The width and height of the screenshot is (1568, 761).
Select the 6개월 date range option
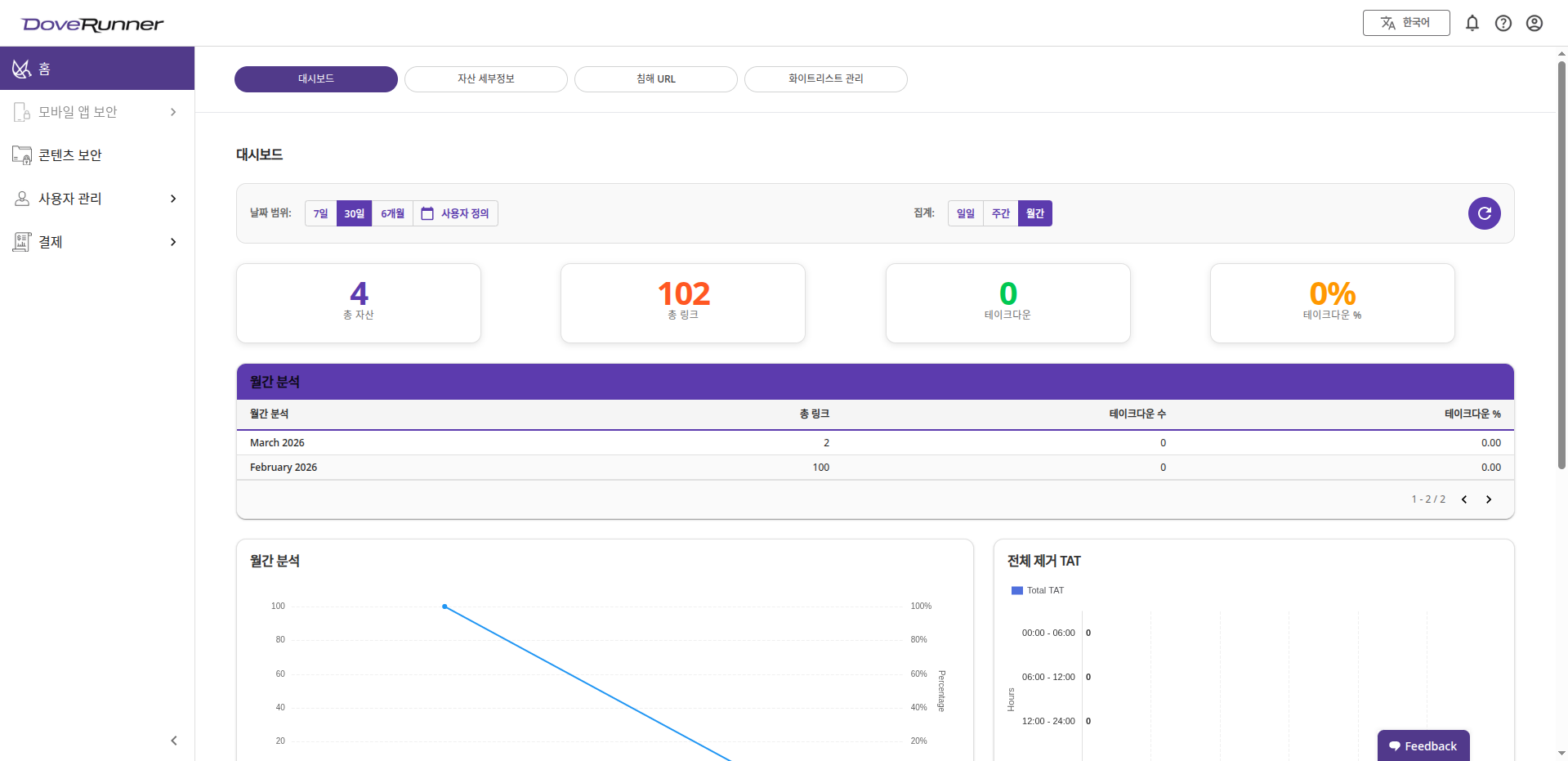(392, 213)
